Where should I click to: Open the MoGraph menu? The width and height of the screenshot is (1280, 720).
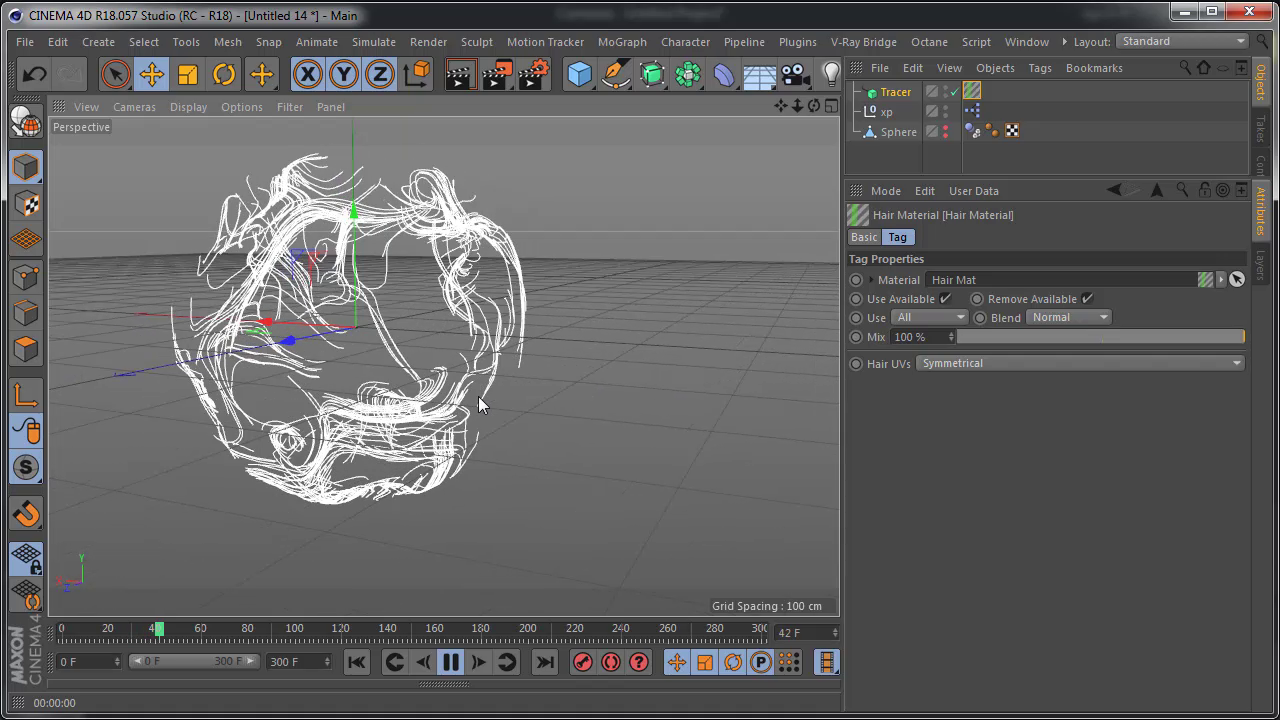pyautogui.click(x=622, y=42)
